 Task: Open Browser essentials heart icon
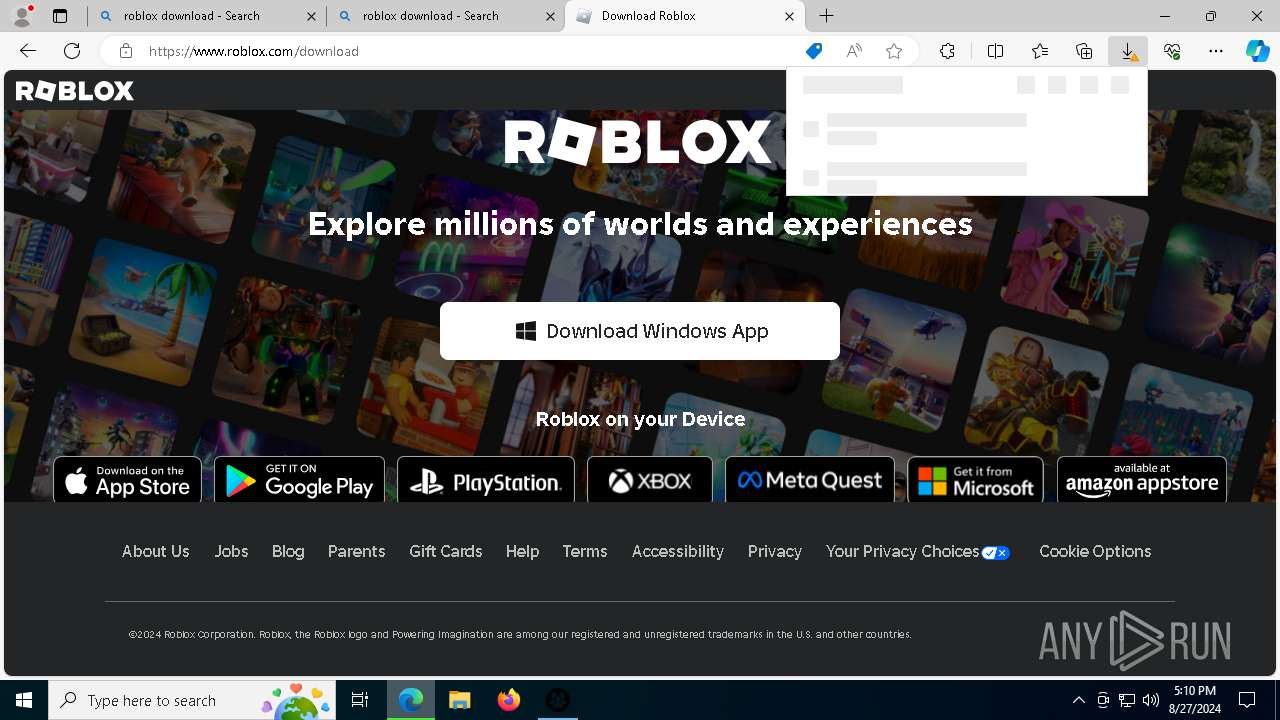(x=1172, y=51)
